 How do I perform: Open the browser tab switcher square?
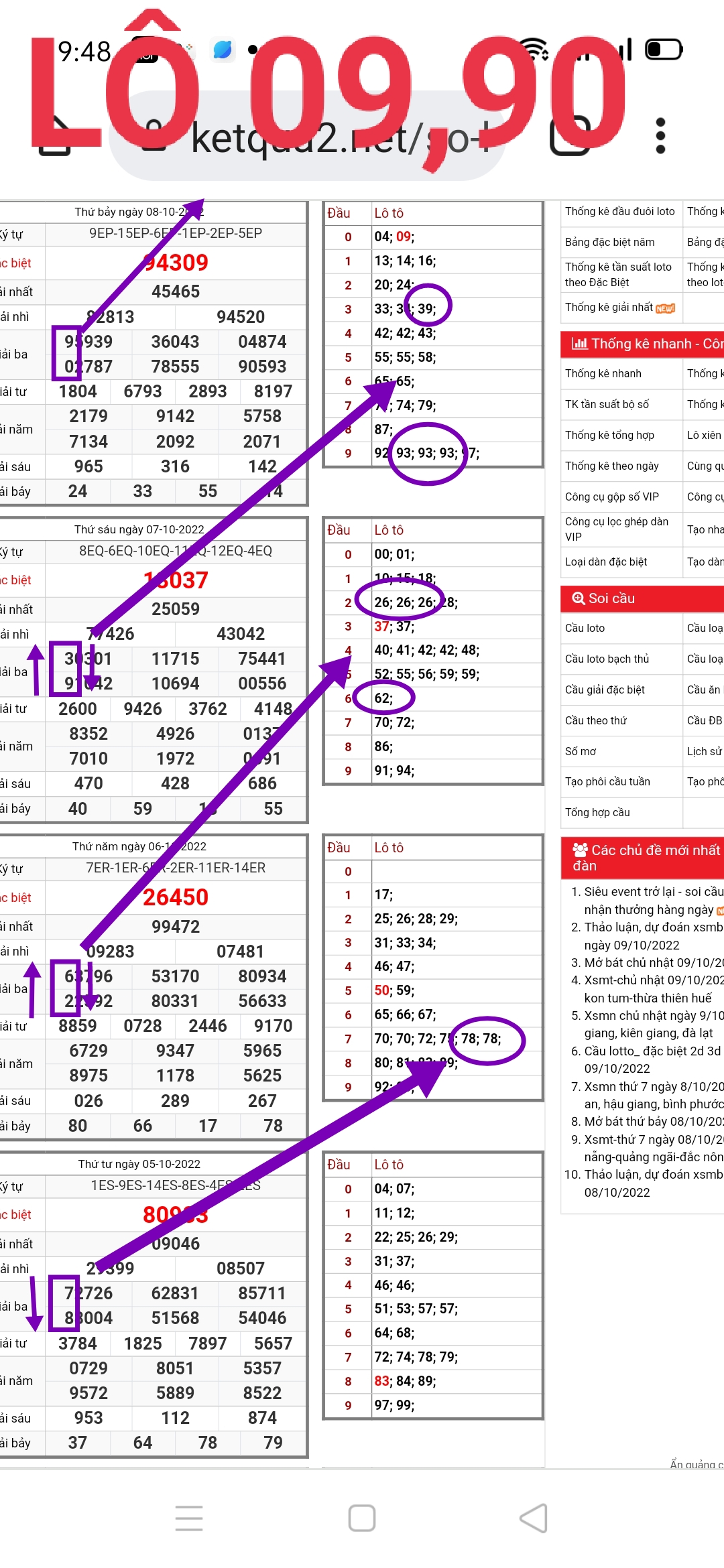(570, 136)
